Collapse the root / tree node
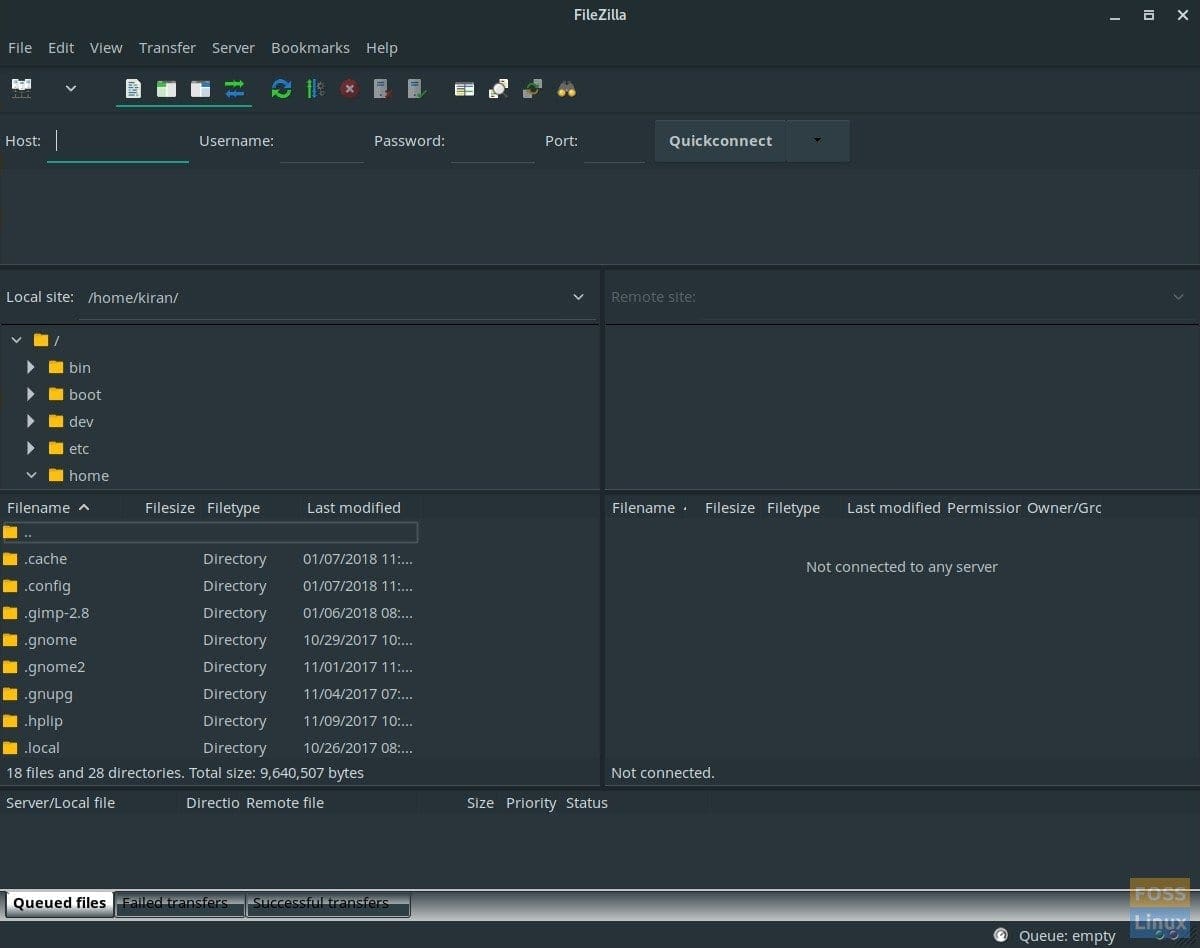 [x=16, y=340]
